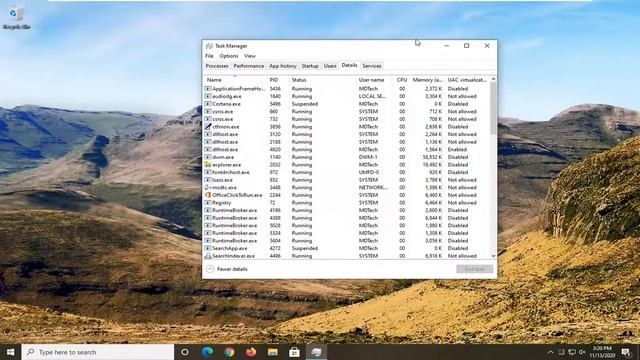Sort by the PID column header
This screenshot has height=360, width=640.
pyautogui.click(x=278, y=80)
